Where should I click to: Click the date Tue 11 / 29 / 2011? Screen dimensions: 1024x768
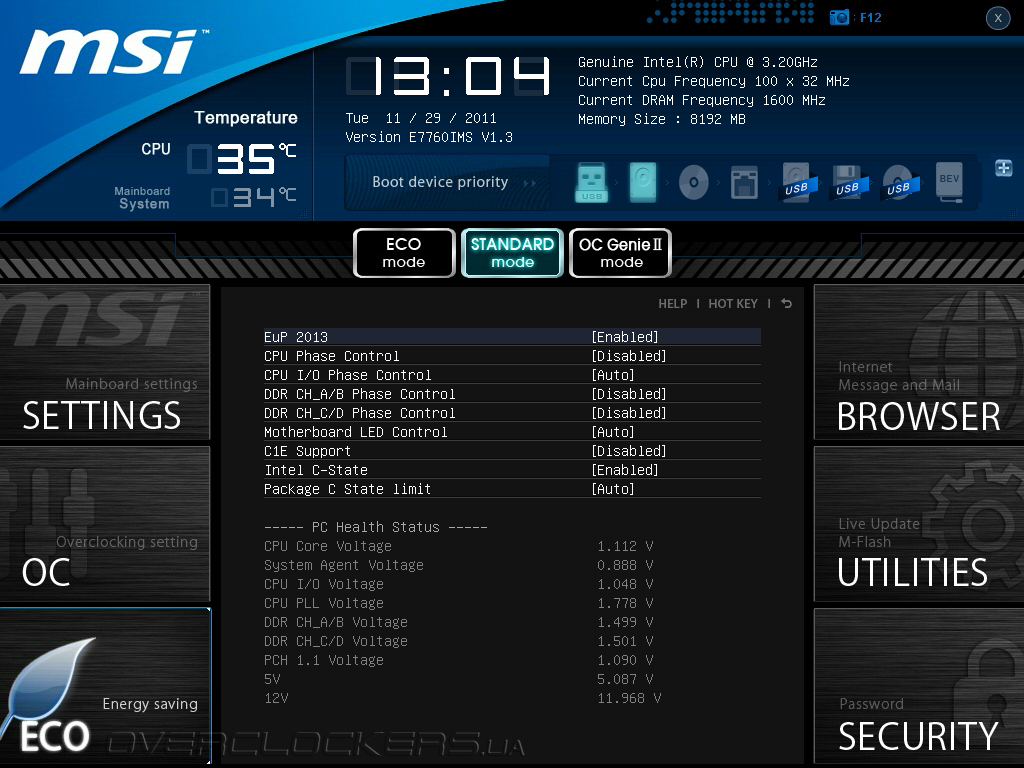point(421,118)
